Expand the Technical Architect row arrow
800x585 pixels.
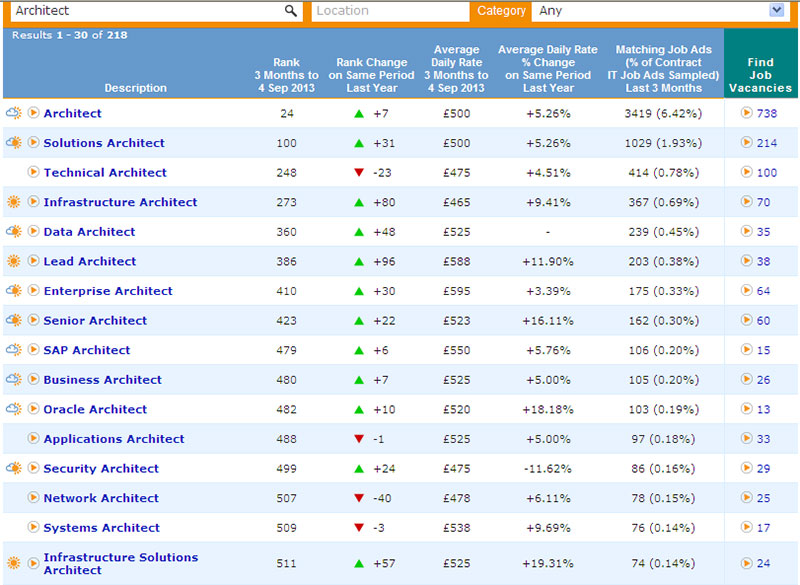click(x=33, y=171)
